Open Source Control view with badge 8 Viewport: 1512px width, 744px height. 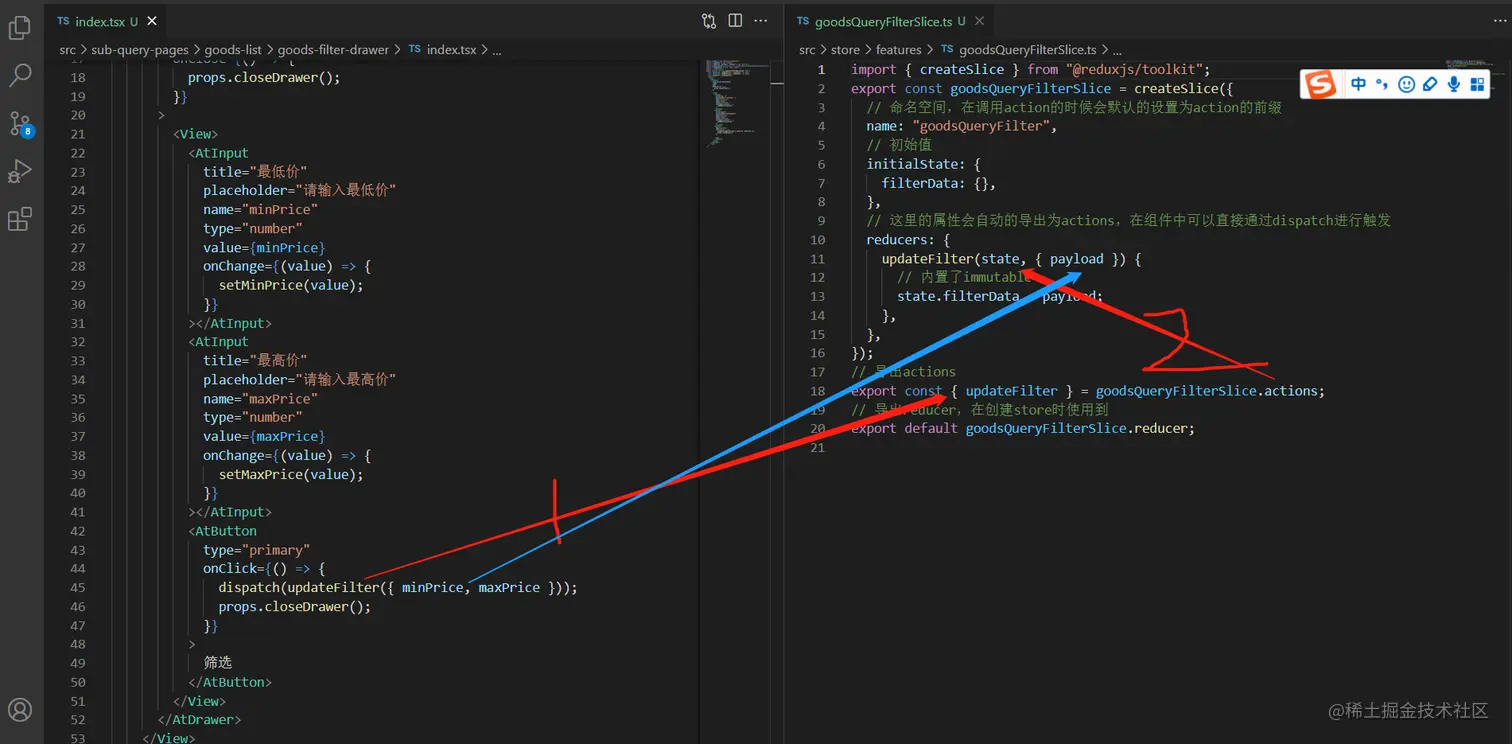(20, 124)
